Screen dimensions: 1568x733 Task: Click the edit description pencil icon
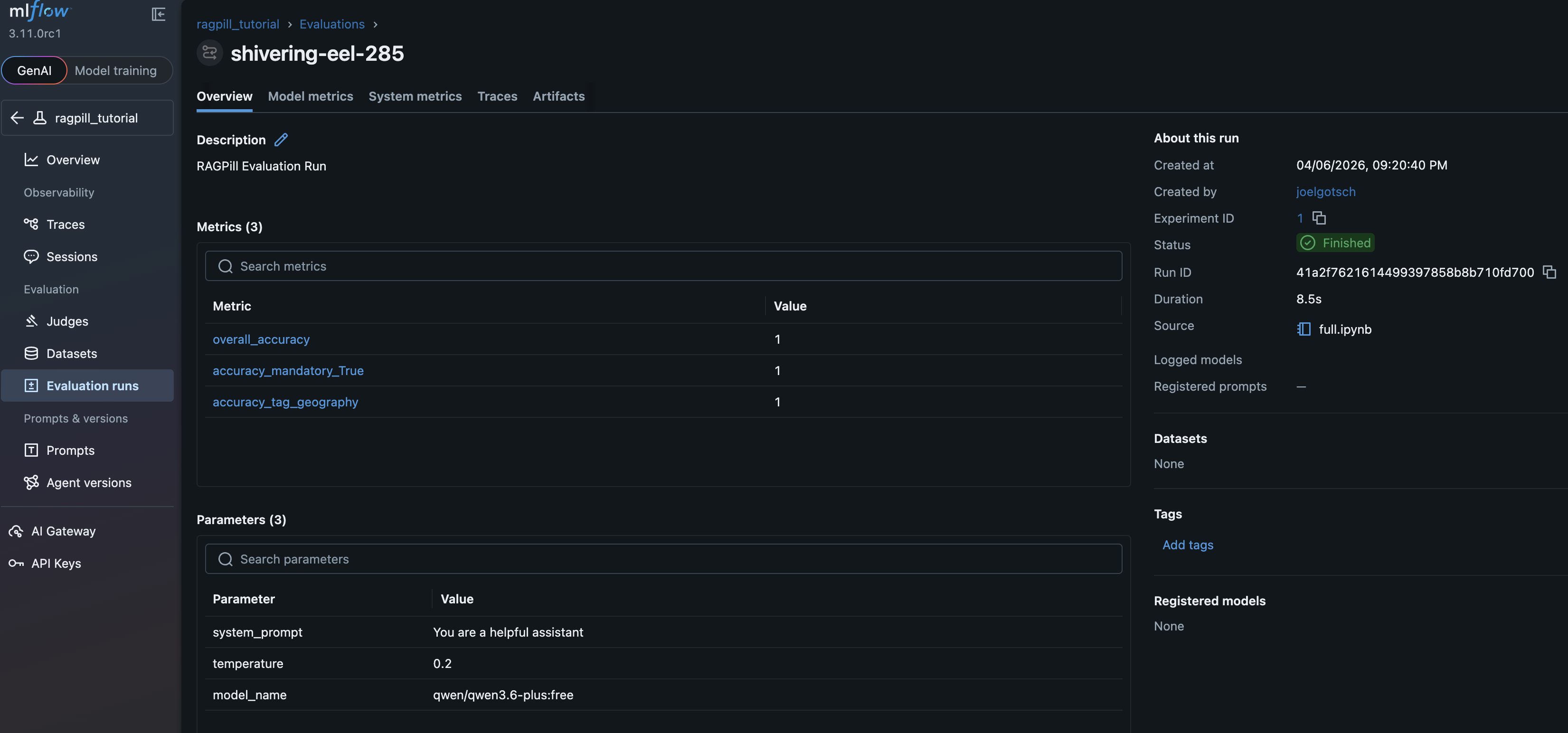[x=281, y=140]
